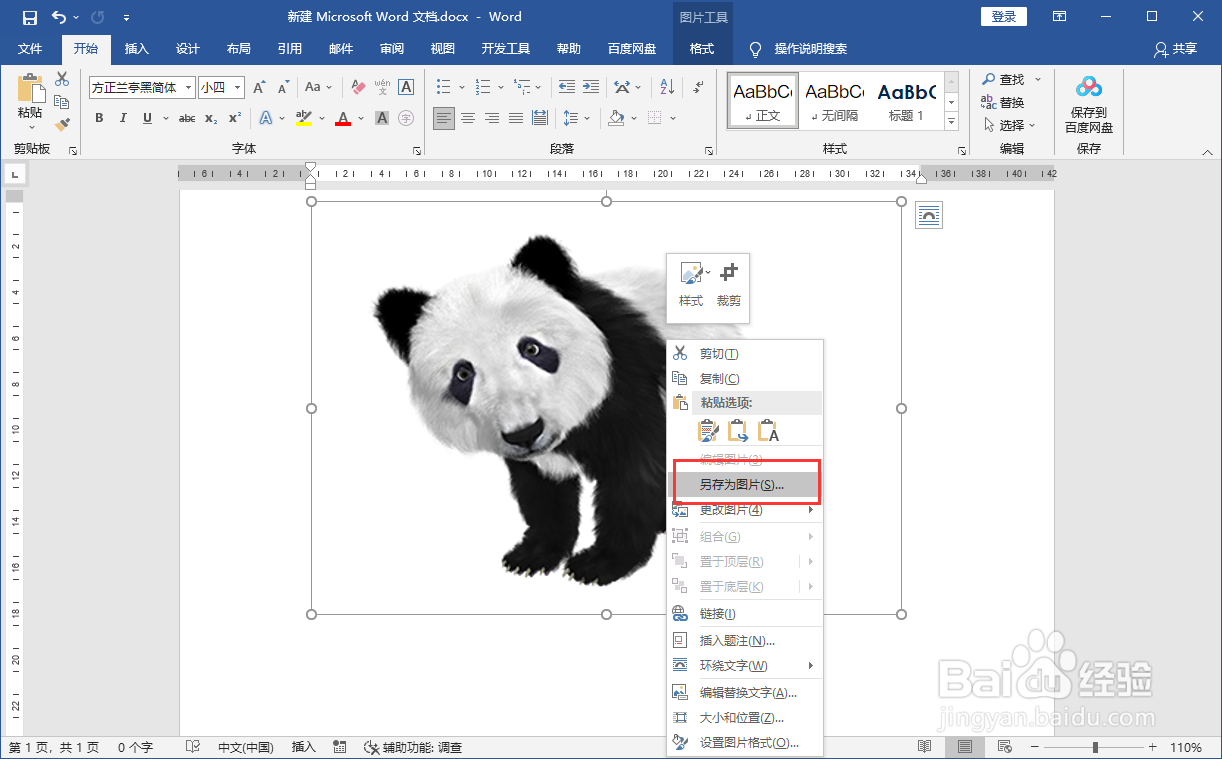The width and height of the screenshot is (1222, 759).
Task: Click the Format Painter brush icon
Action: click(62, 125)
